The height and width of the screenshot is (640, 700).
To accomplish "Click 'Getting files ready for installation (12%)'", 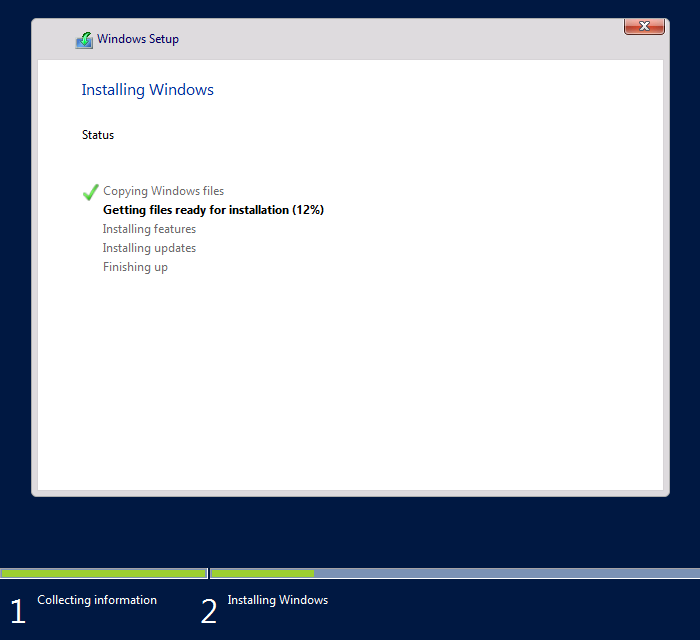I will (x=213, y=210).
